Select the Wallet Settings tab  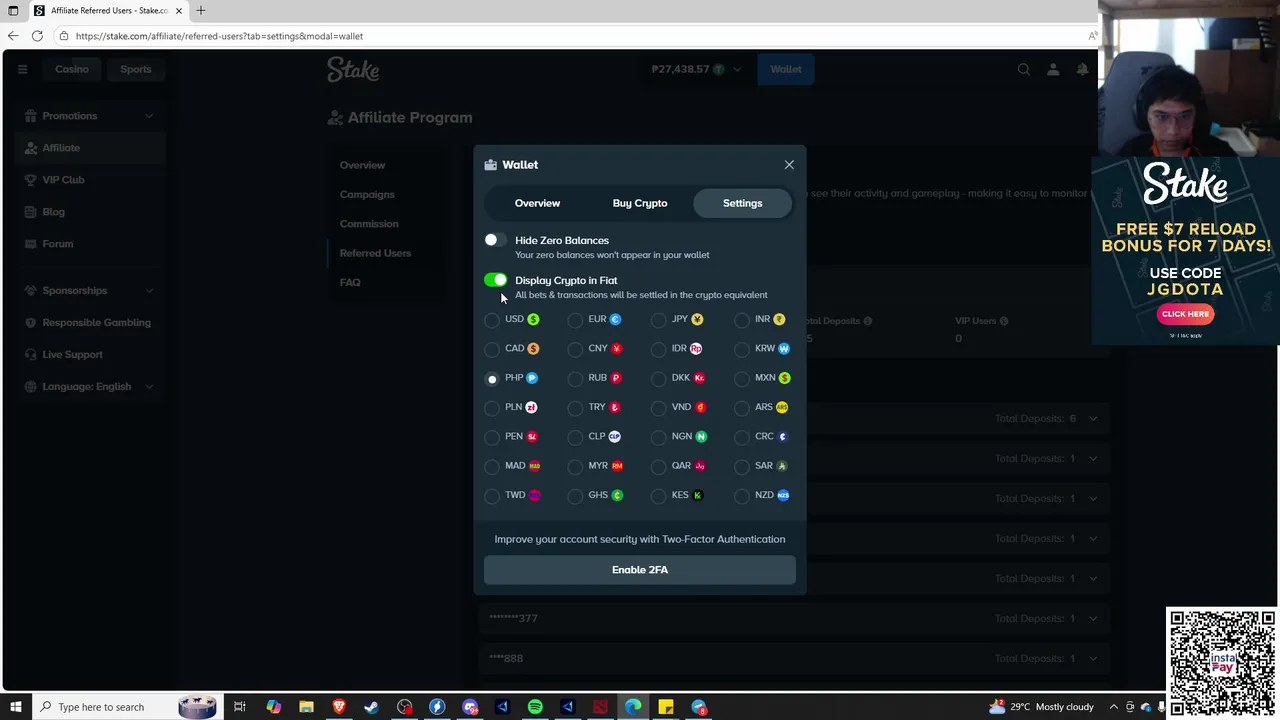pyautogui.click(x=742, y=203)
